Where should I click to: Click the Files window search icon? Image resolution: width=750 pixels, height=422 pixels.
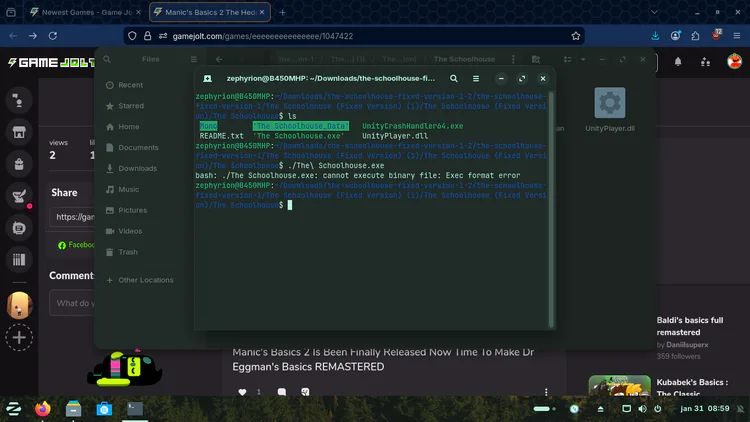107,59
